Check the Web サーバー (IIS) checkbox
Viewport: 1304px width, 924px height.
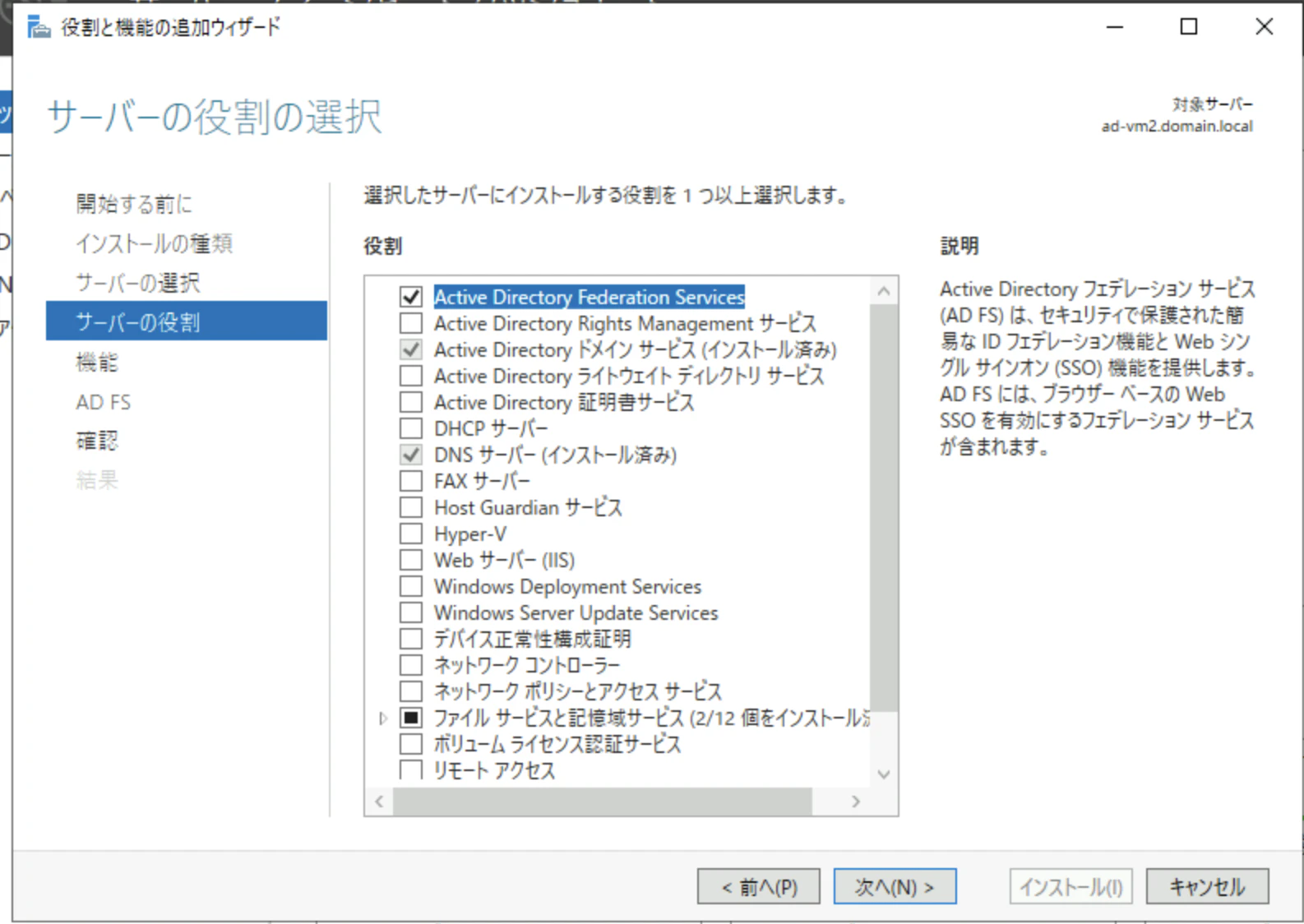pos(411,560)
